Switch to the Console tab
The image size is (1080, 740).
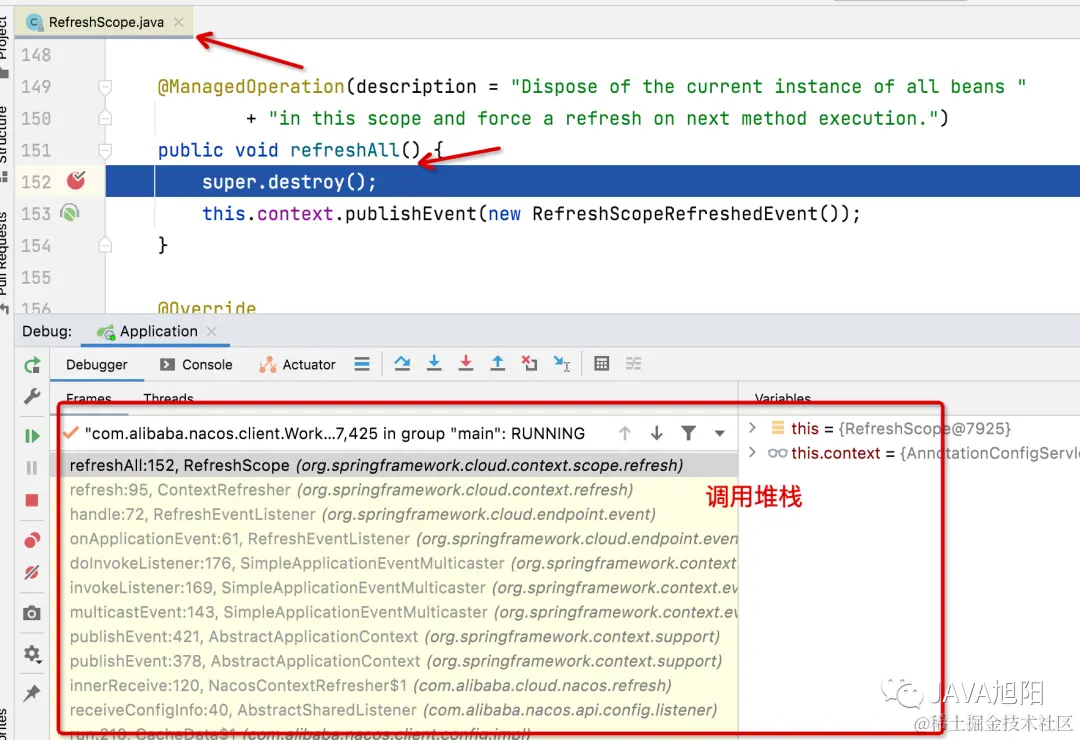196,364
